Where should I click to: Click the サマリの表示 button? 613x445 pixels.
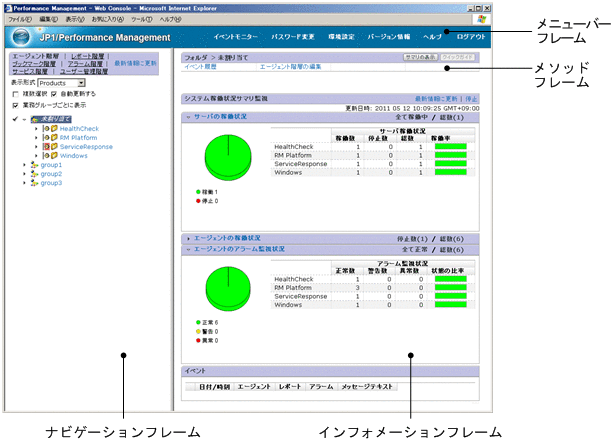click(x=421, y=57)
